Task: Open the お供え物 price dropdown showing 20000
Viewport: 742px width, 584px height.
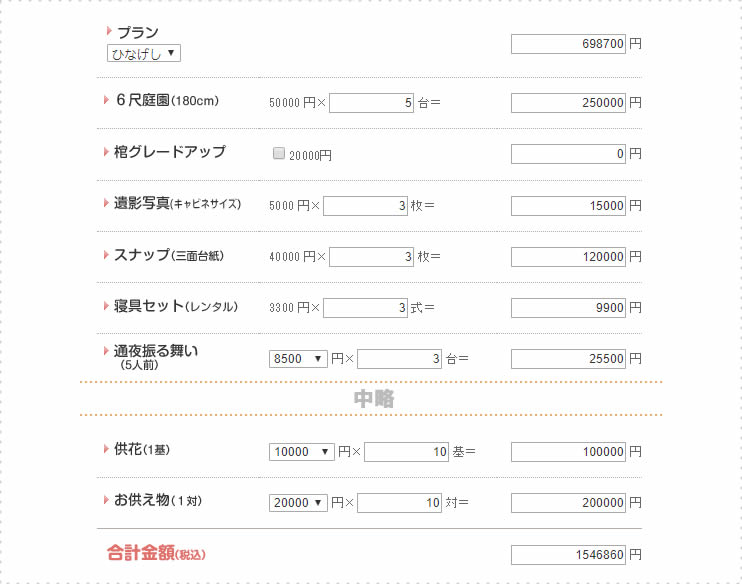Action: pos(298,503)
